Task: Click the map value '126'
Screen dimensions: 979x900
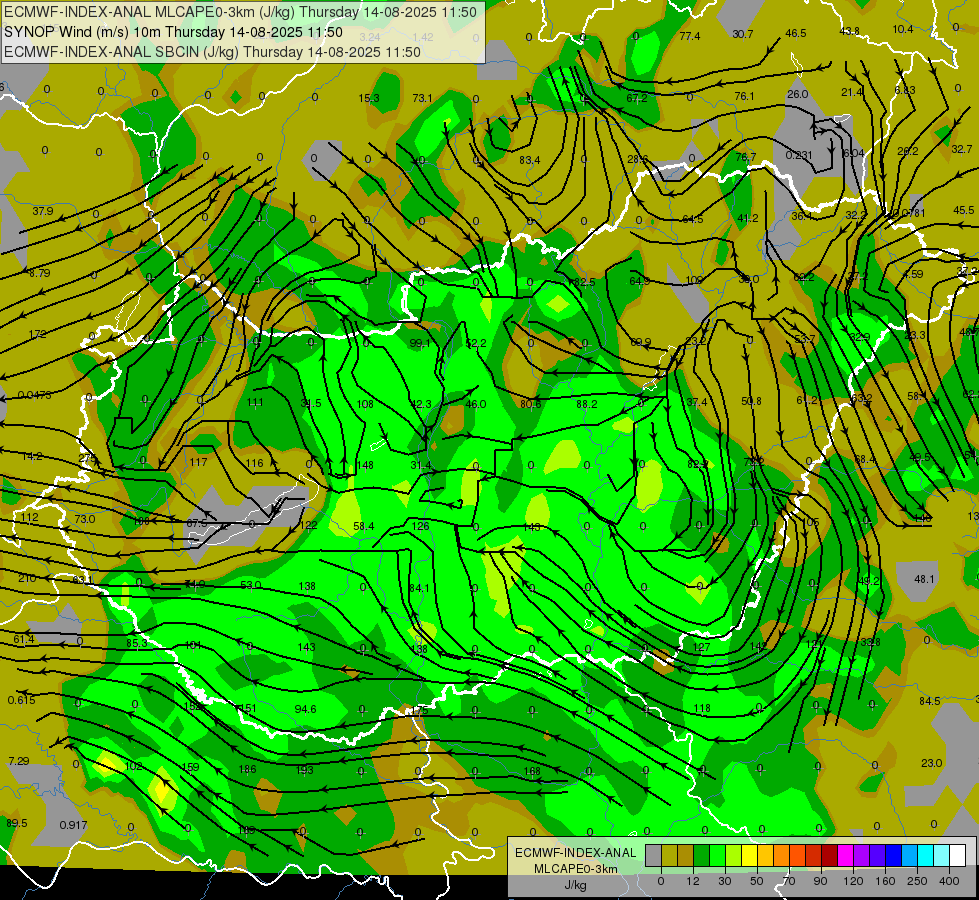Action: pos(420,527)
